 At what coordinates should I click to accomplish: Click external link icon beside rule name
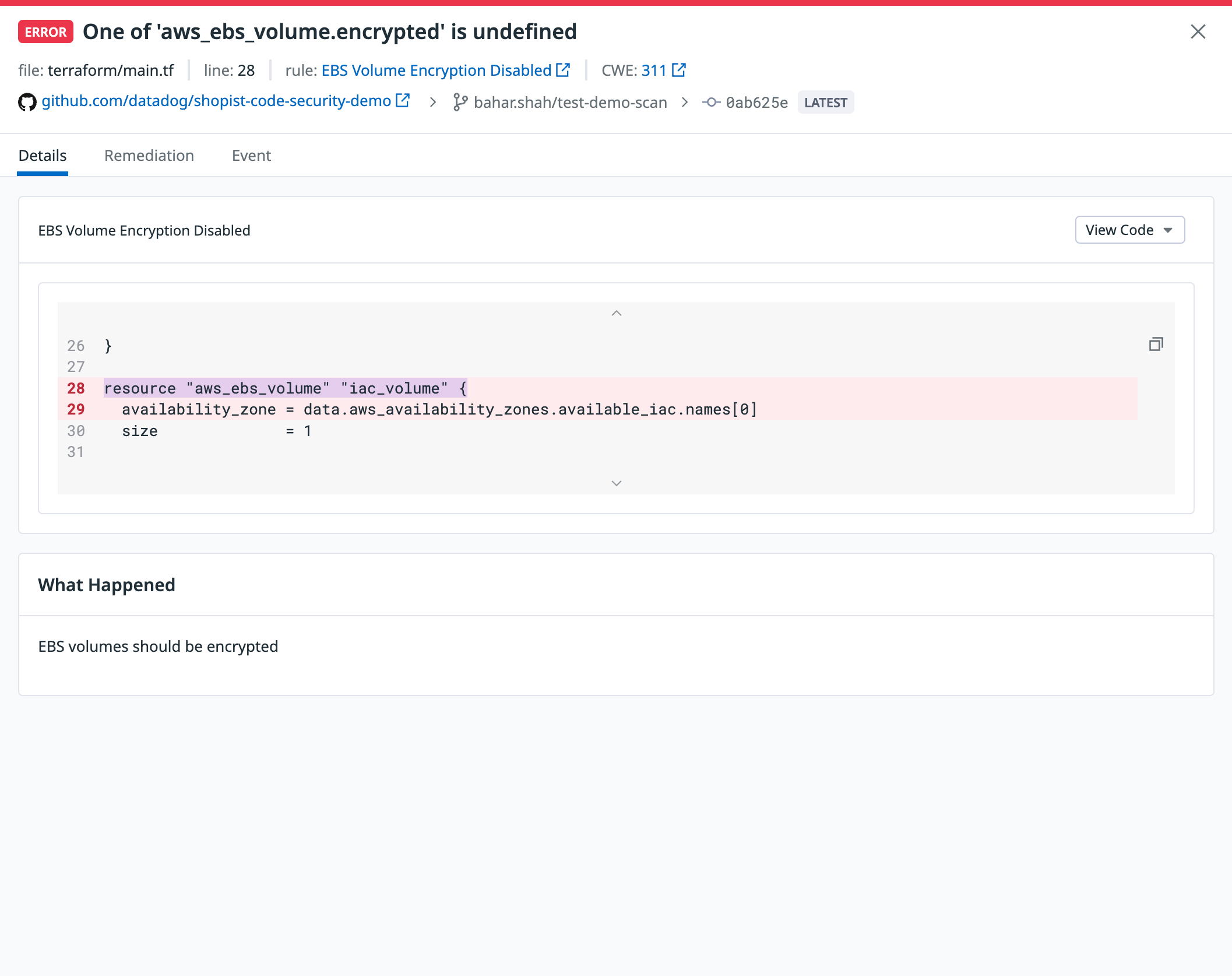pos(563,70)
